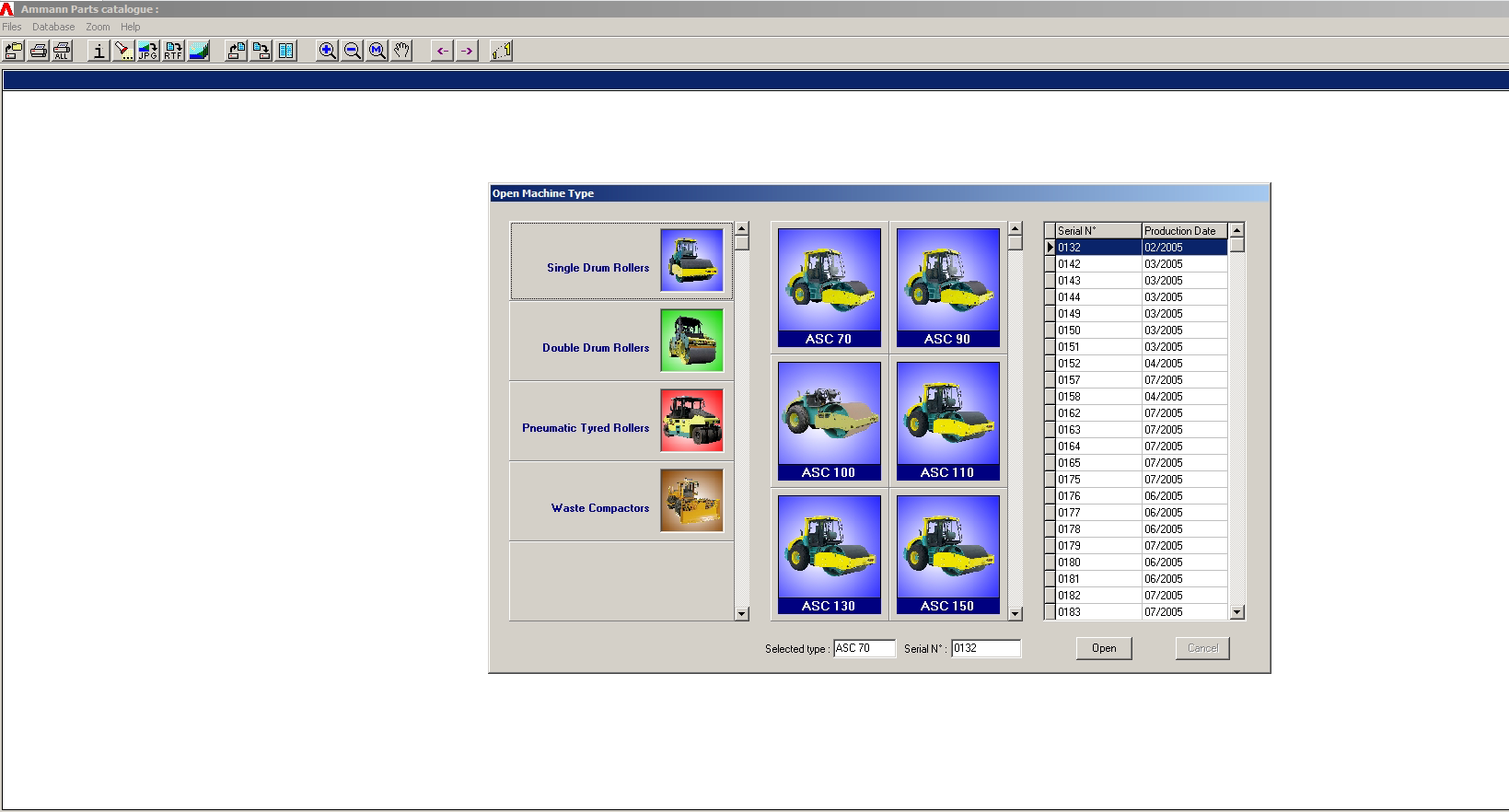Viewport: 1509px width, 812px height.
Task: Select serial number row 0183
Action: pyautogui.click(x=1142, y=612)
